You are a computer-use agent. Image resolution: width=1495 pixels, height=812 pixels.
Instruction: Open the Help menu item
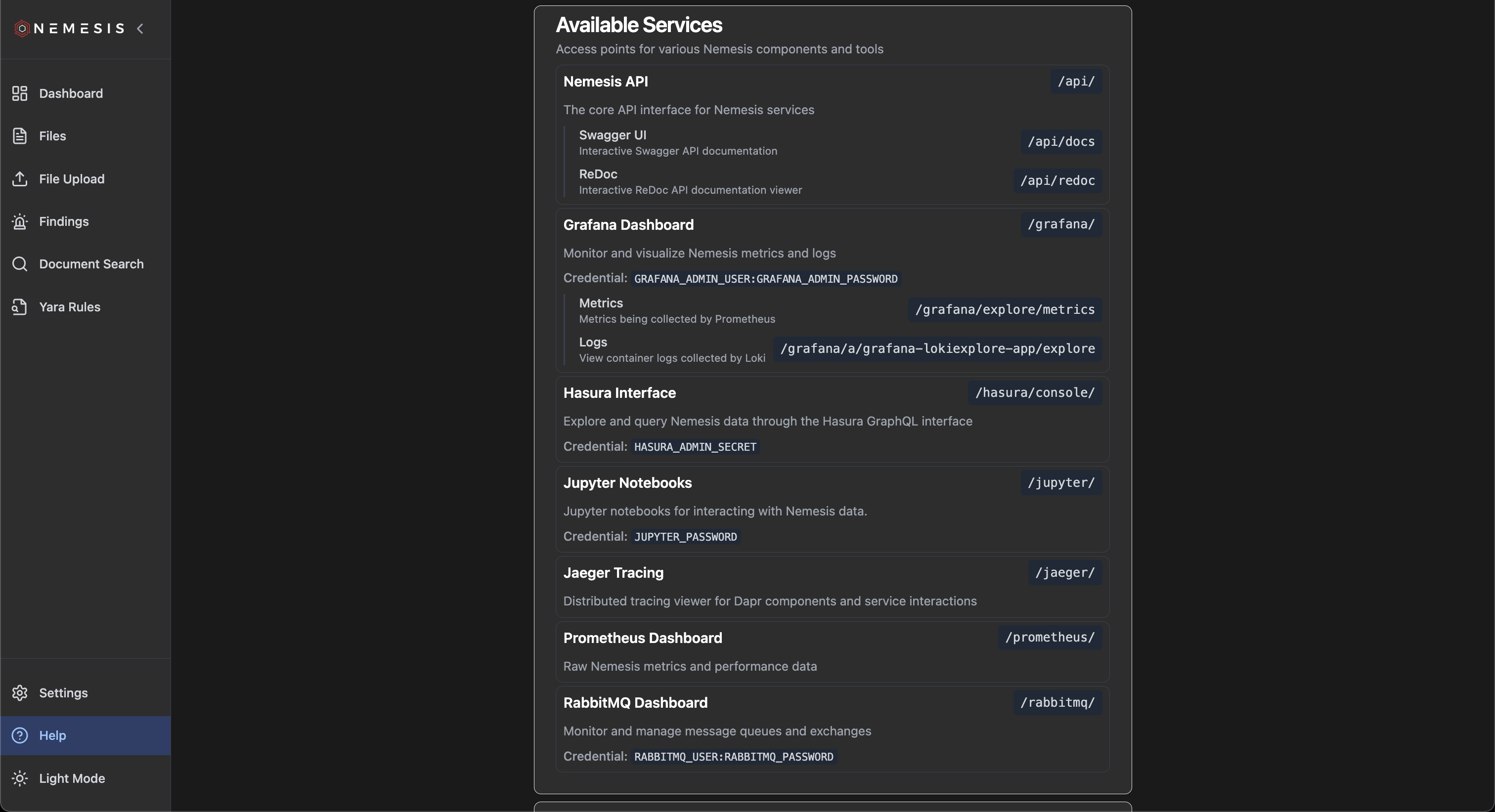(52, 735)
